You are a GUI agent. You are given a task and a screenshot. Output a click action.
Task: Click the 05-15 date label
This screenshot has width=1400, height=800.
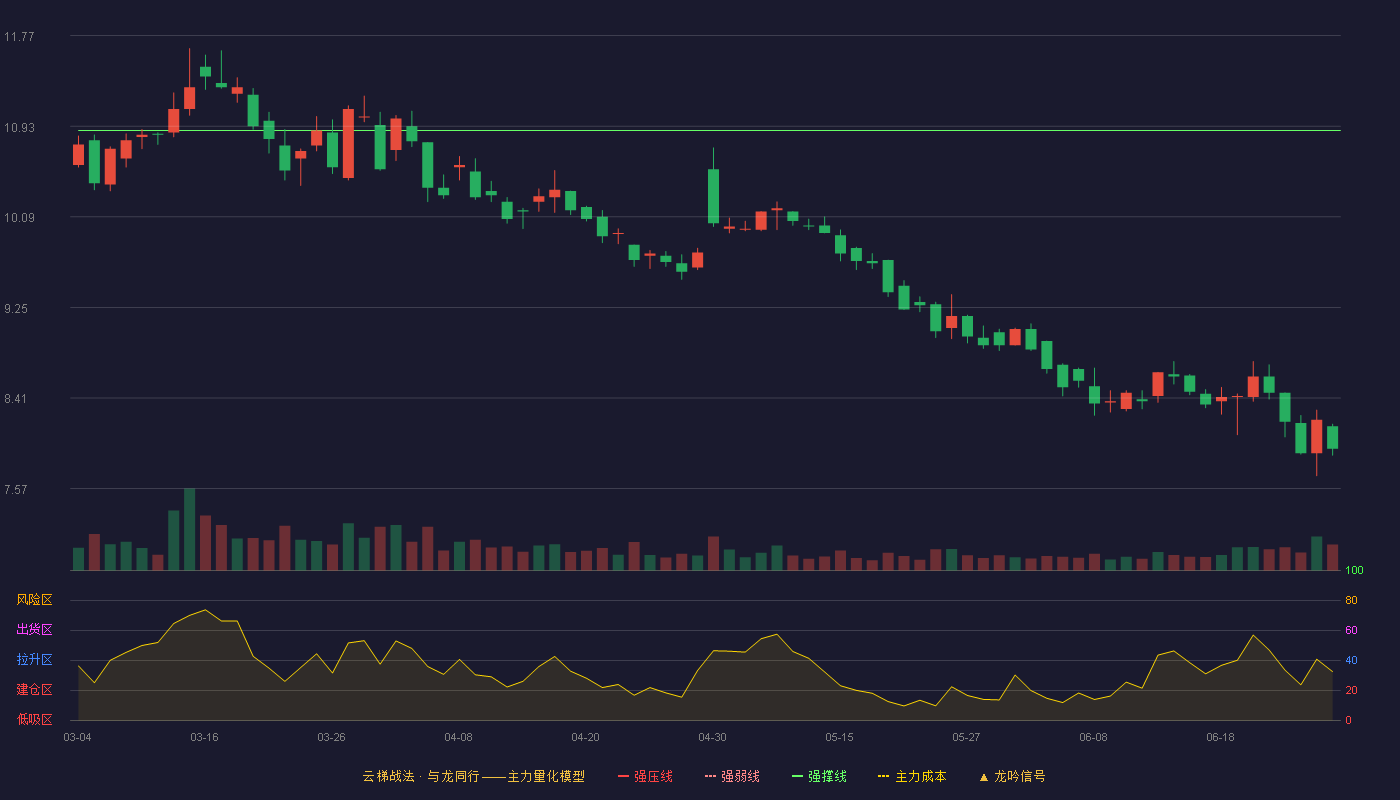point(839,737)
